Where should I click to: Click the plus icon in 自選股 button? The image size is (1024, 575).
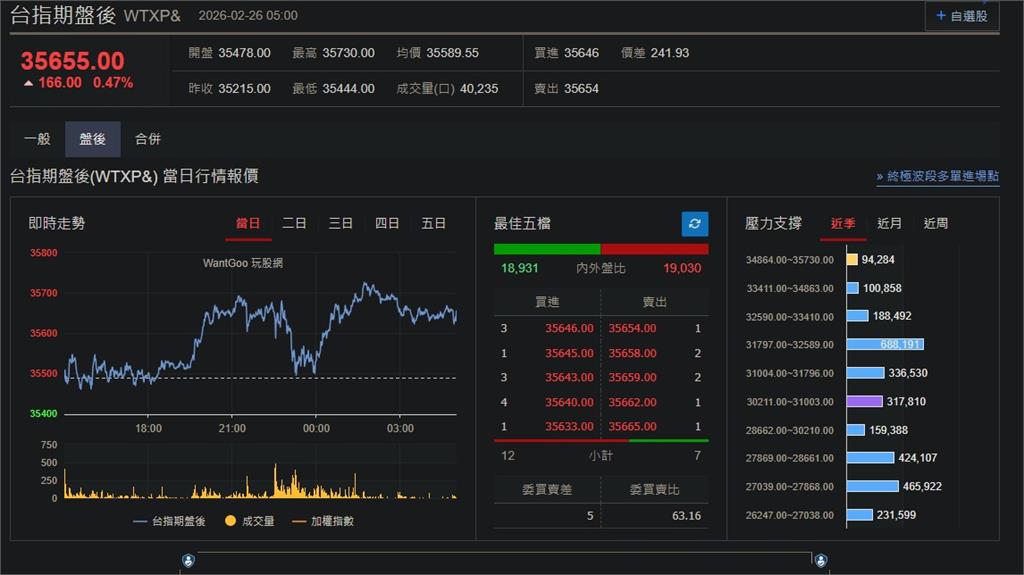click(940, 16)
